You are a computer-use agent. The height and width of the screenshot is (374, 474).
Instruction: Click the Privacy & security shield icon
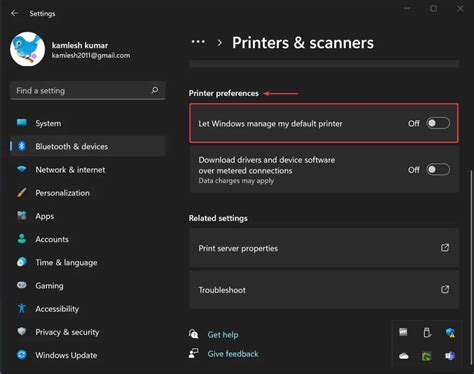tap(22, 331)
